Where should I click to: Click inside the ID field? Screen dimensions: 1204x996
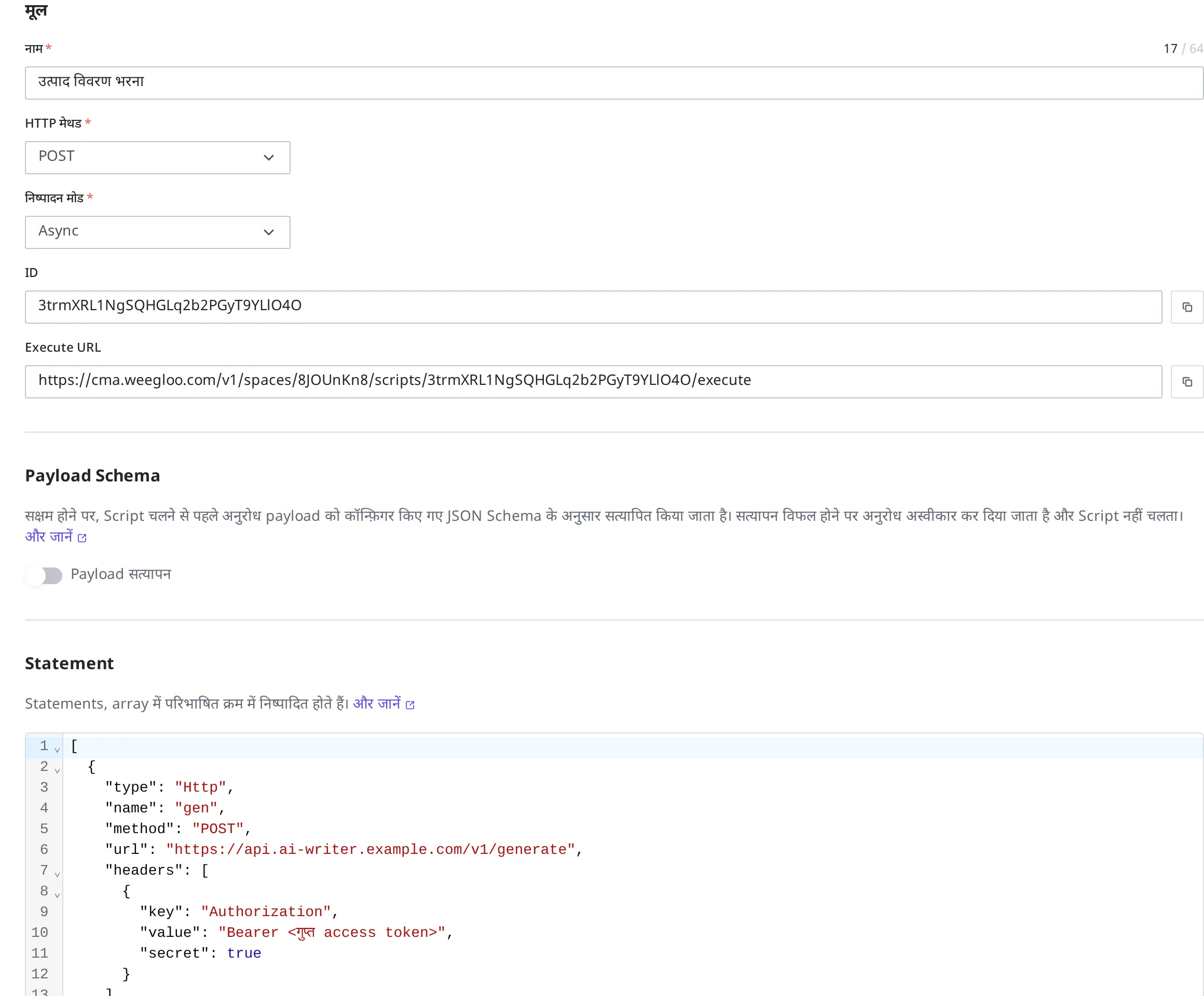(x=593, y=307)
